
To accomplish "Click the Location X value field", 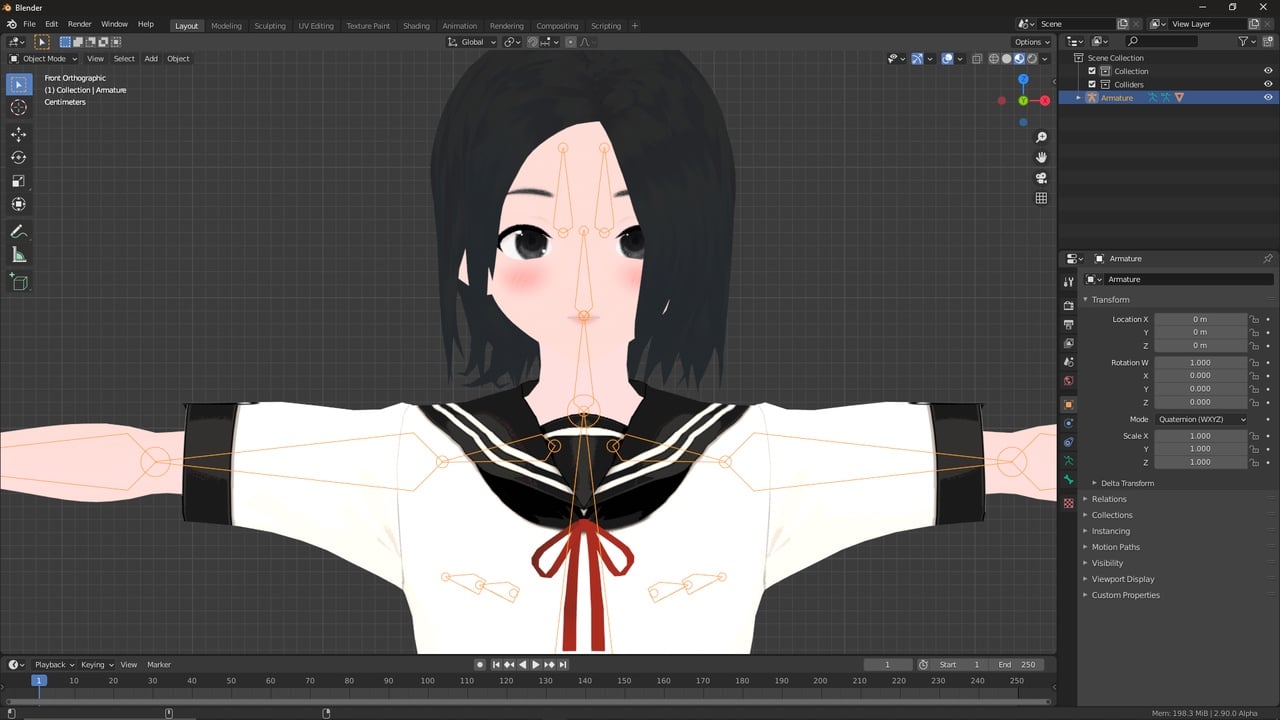I will 1201,319.
